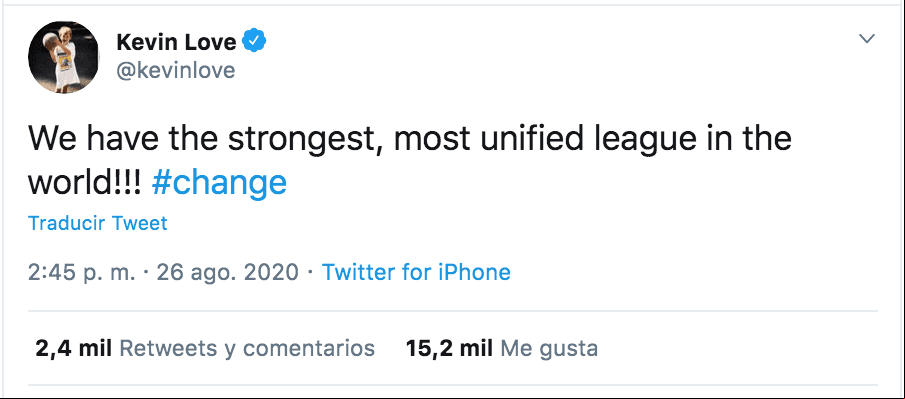Viewport: 905px width, 399px height.
Task: Click the 2,4 mil retweet count
Action: pyautogui.click(x=73, y=348)
